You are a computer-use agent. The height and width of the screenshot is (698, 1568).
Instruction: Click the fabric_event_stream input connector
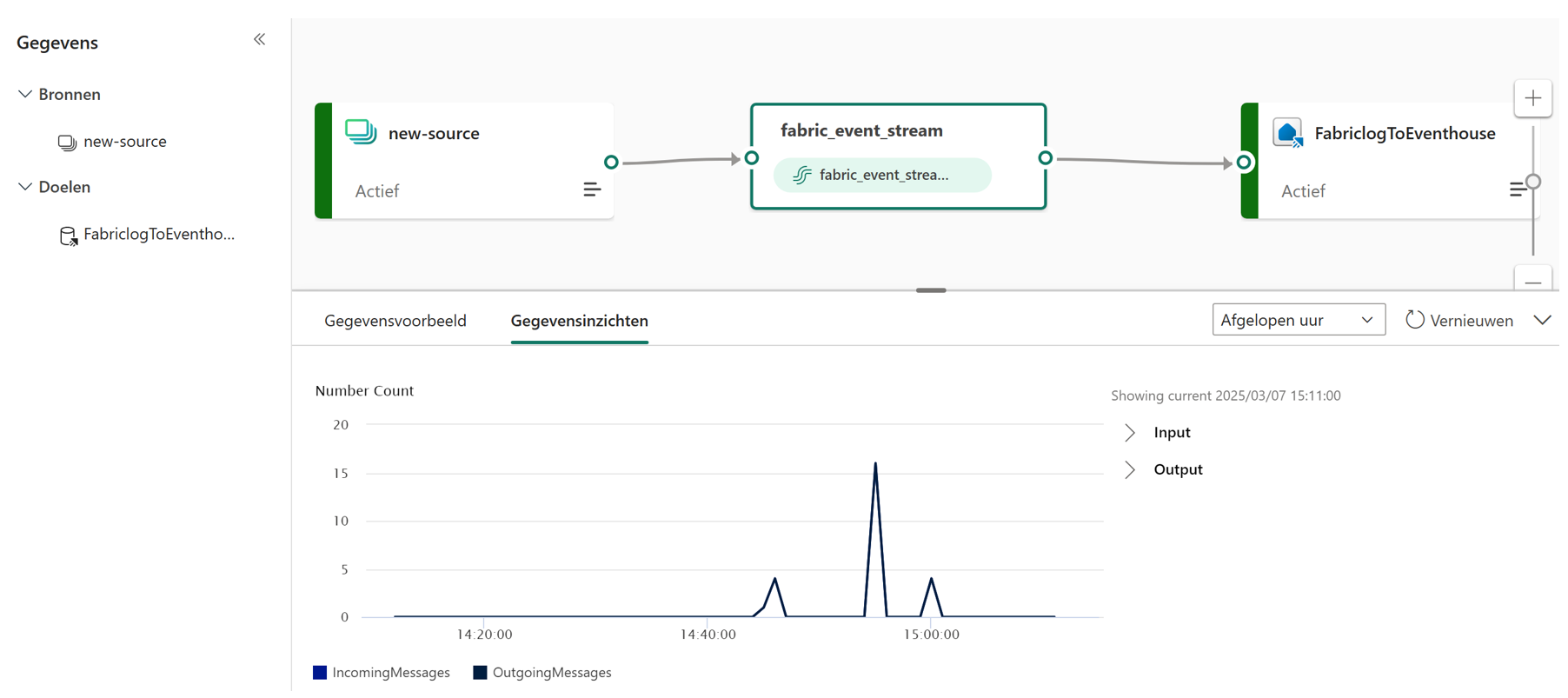point(752,158)
